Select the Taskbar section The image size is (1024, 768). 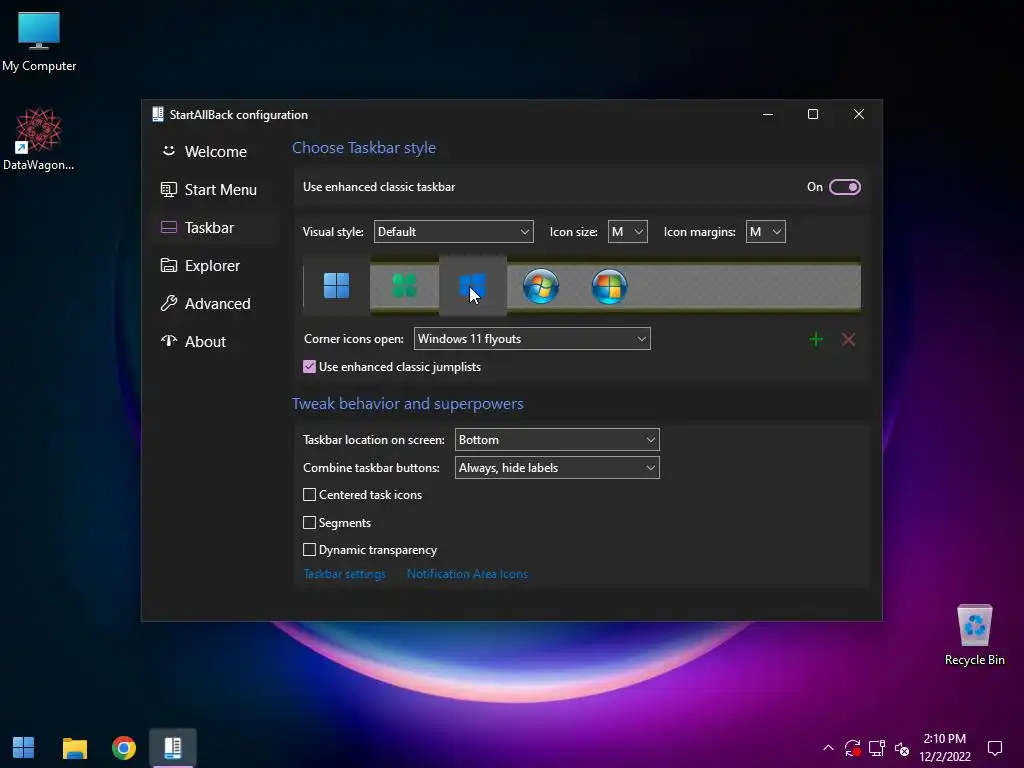[215, 227]
